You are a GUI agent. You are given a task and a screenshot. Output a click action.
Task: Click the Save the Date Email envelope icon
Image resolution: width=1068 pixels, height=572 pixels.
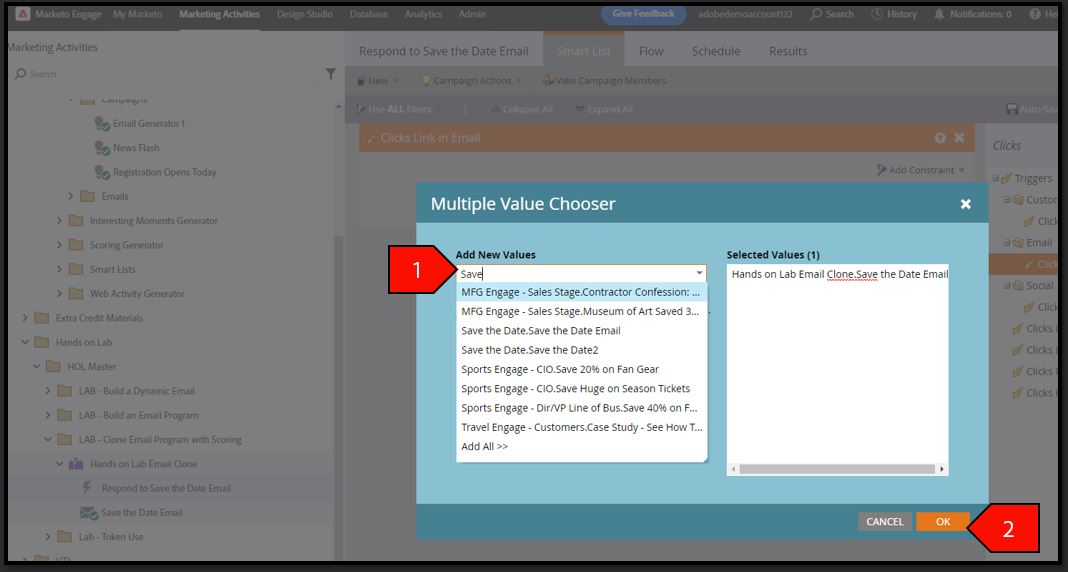coord(89,512)
